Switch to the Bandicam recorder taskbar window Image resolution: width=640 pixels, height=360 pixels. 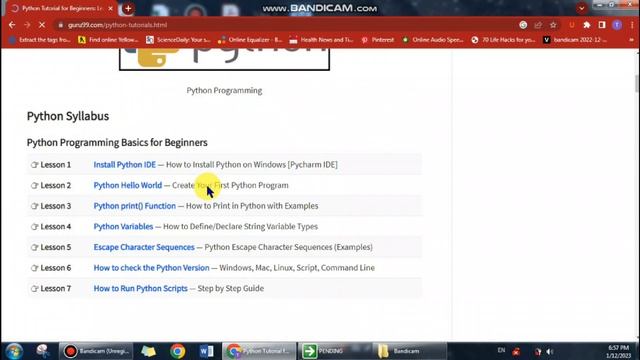tap(96, 351)
